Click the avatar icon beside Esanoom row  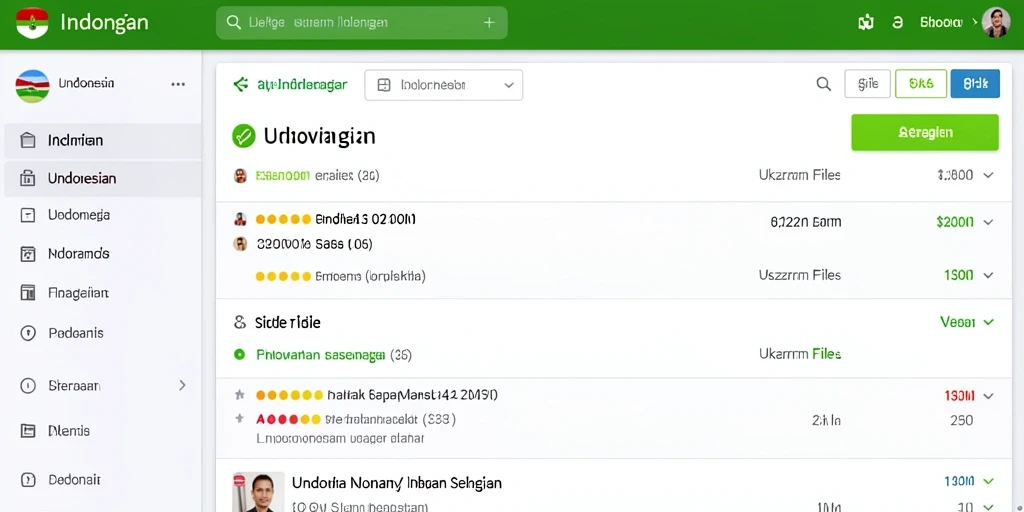pyautogui.click(x=240, y=175)
